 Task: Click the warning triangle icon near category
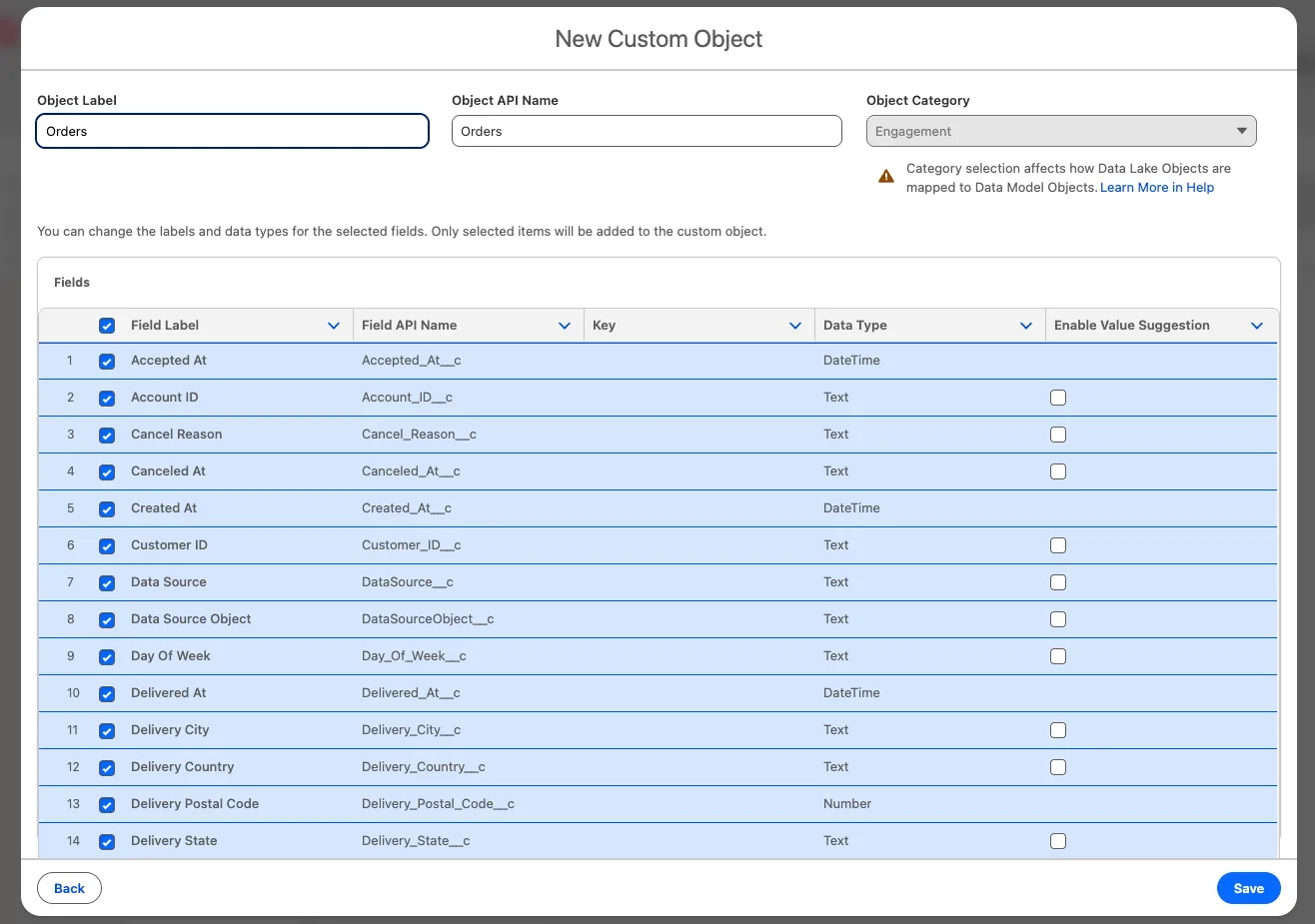885,177
